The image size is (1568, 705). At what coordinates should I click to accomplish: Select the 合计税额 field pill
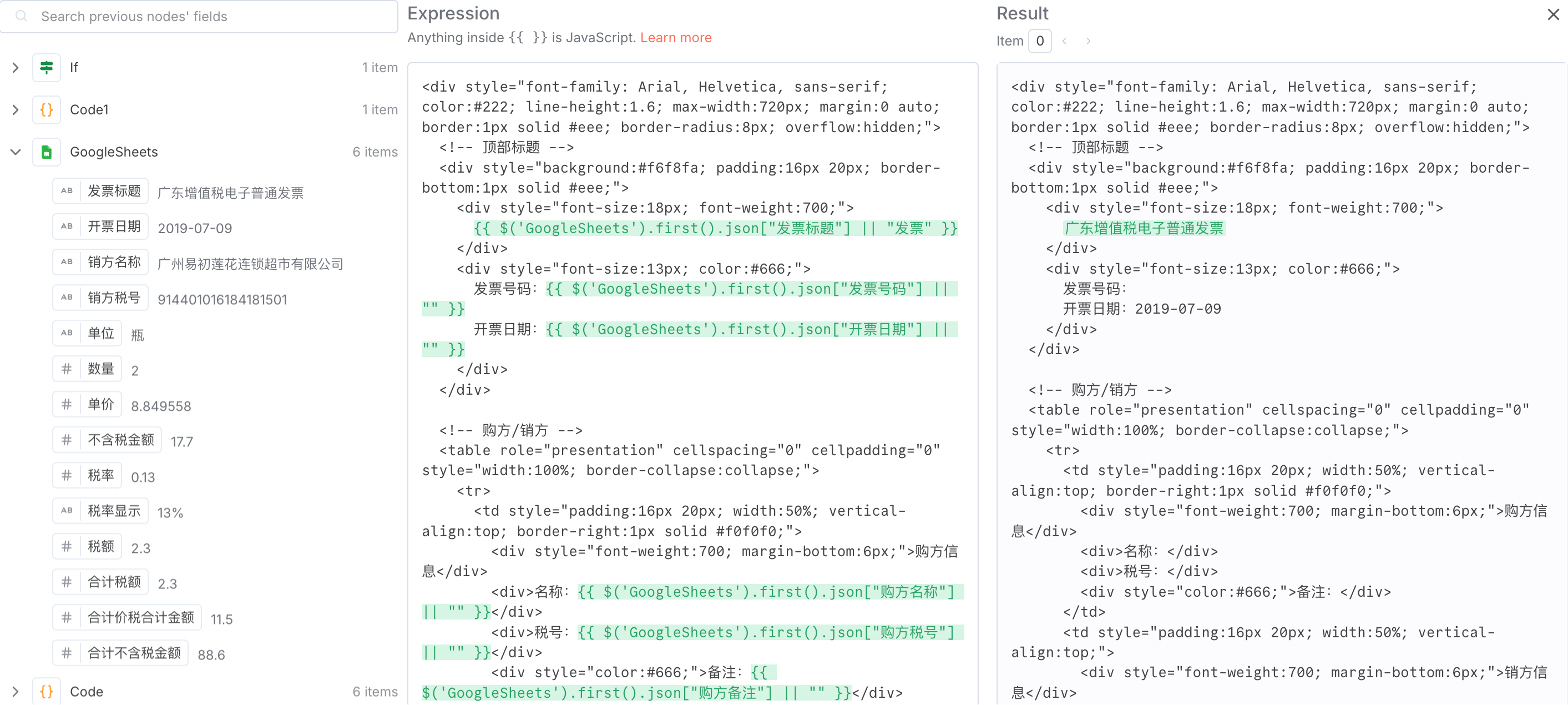(100, 582)
